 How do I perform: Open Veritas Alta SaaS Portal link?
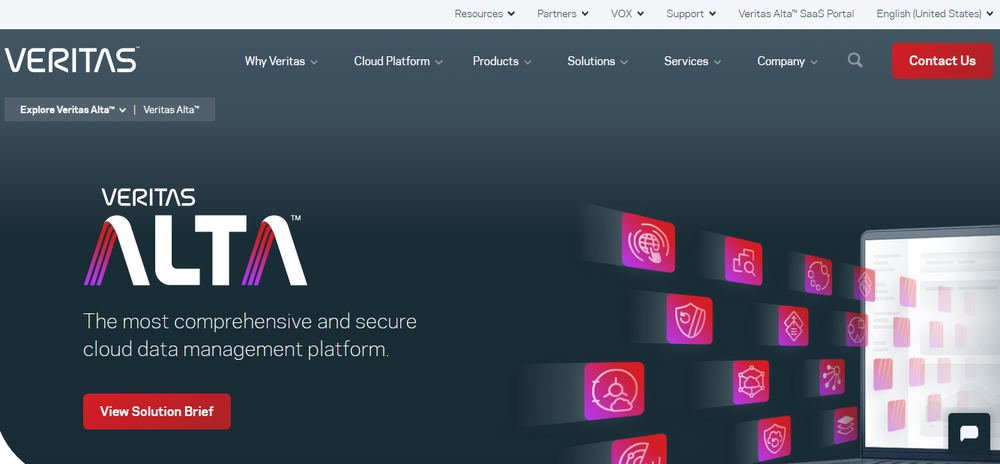(796, 13)
